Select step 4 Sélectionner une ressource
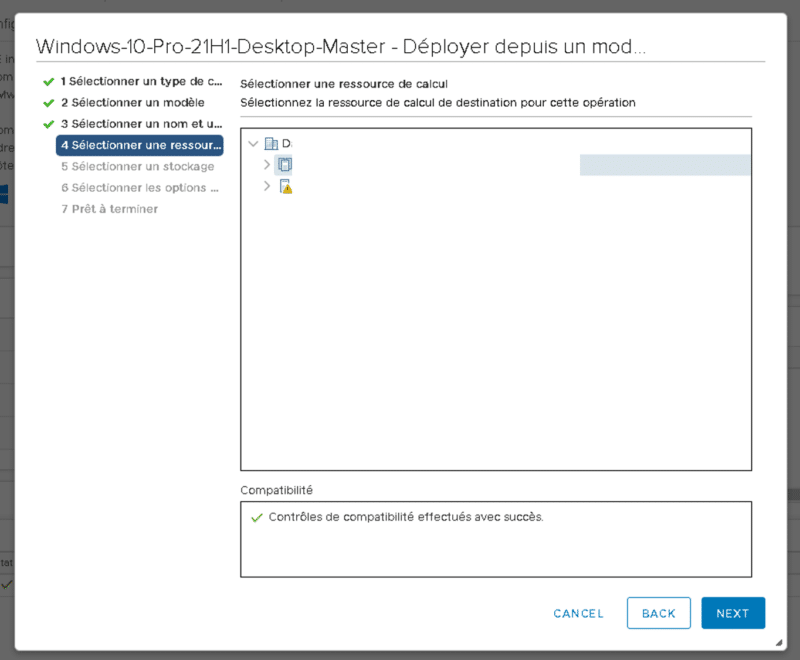The width and height of the screenshot is (800, 660). (140, 146)
